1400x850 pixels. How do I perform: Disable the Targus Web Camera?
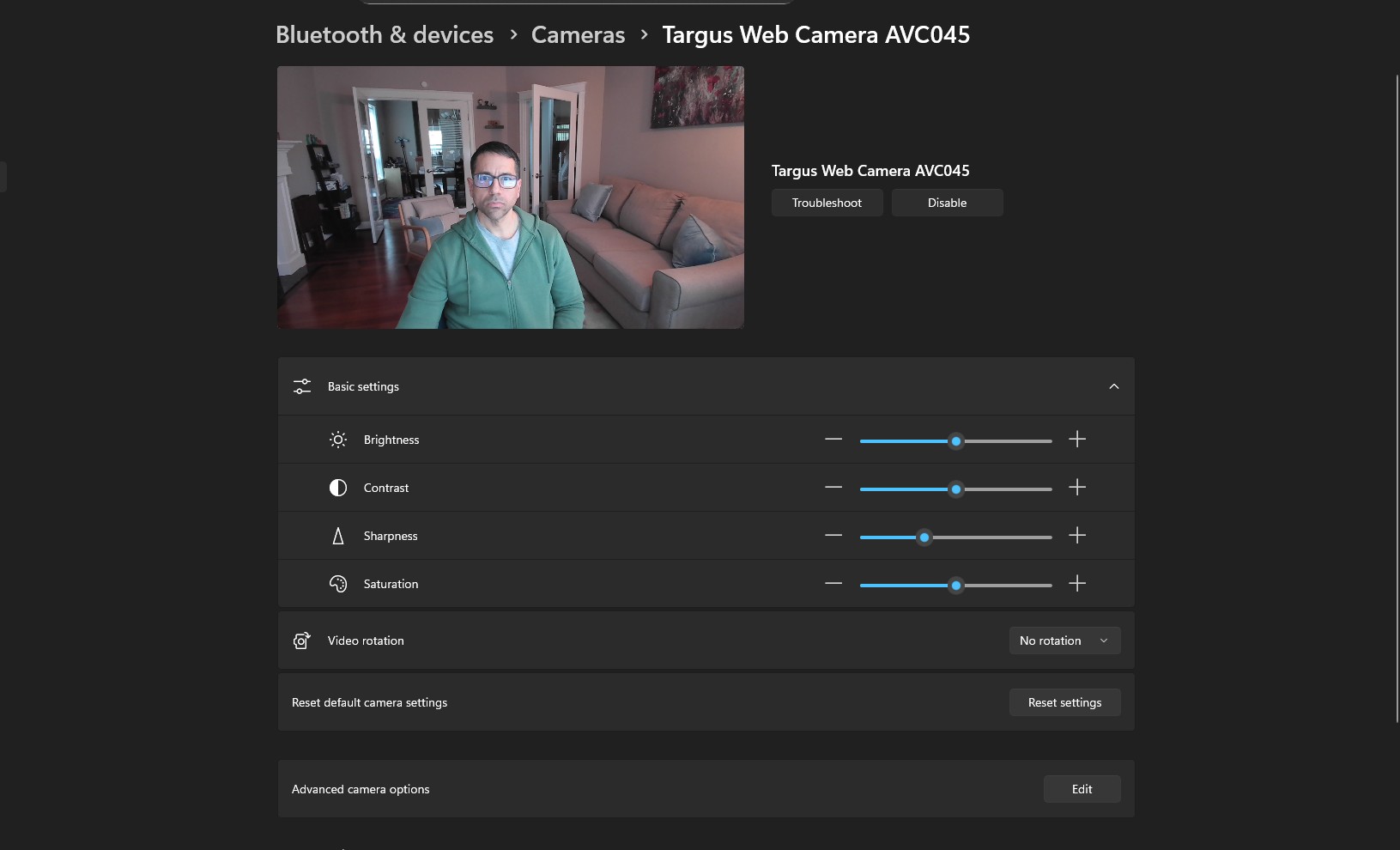(947, 203)
